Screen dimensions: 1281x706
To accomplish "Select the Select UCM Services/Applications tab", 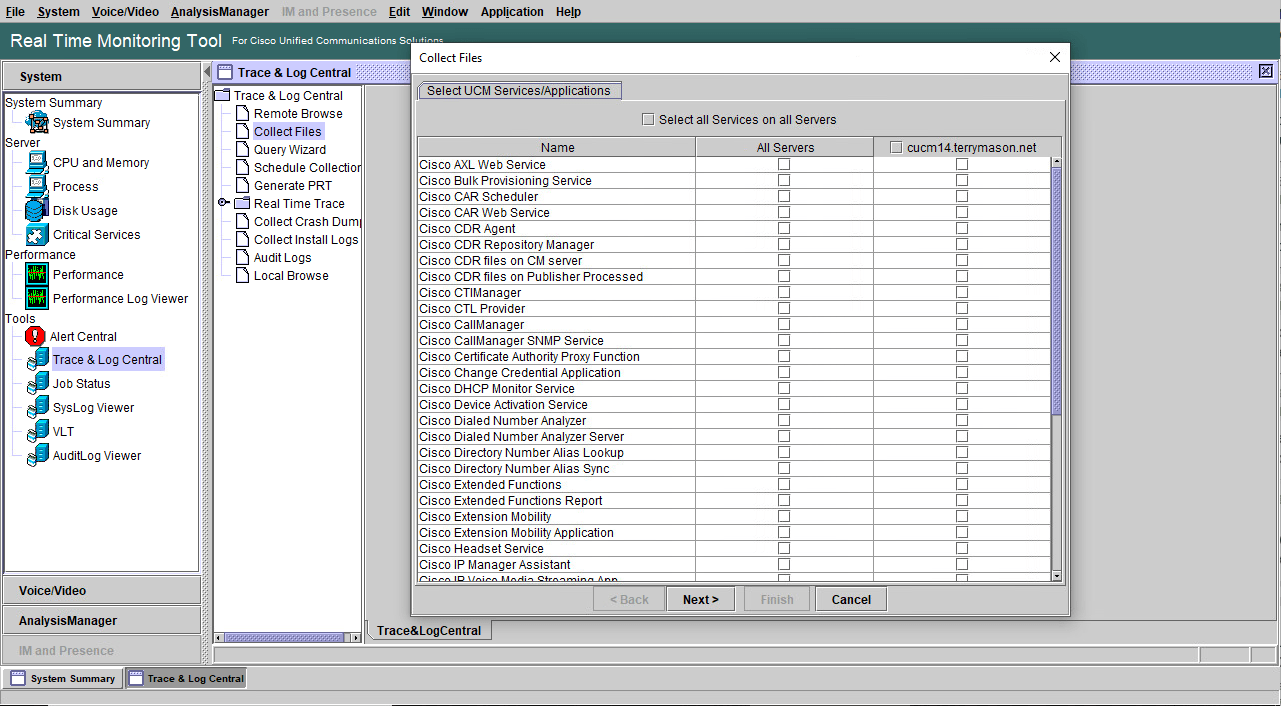I will [x=519, y=91].
